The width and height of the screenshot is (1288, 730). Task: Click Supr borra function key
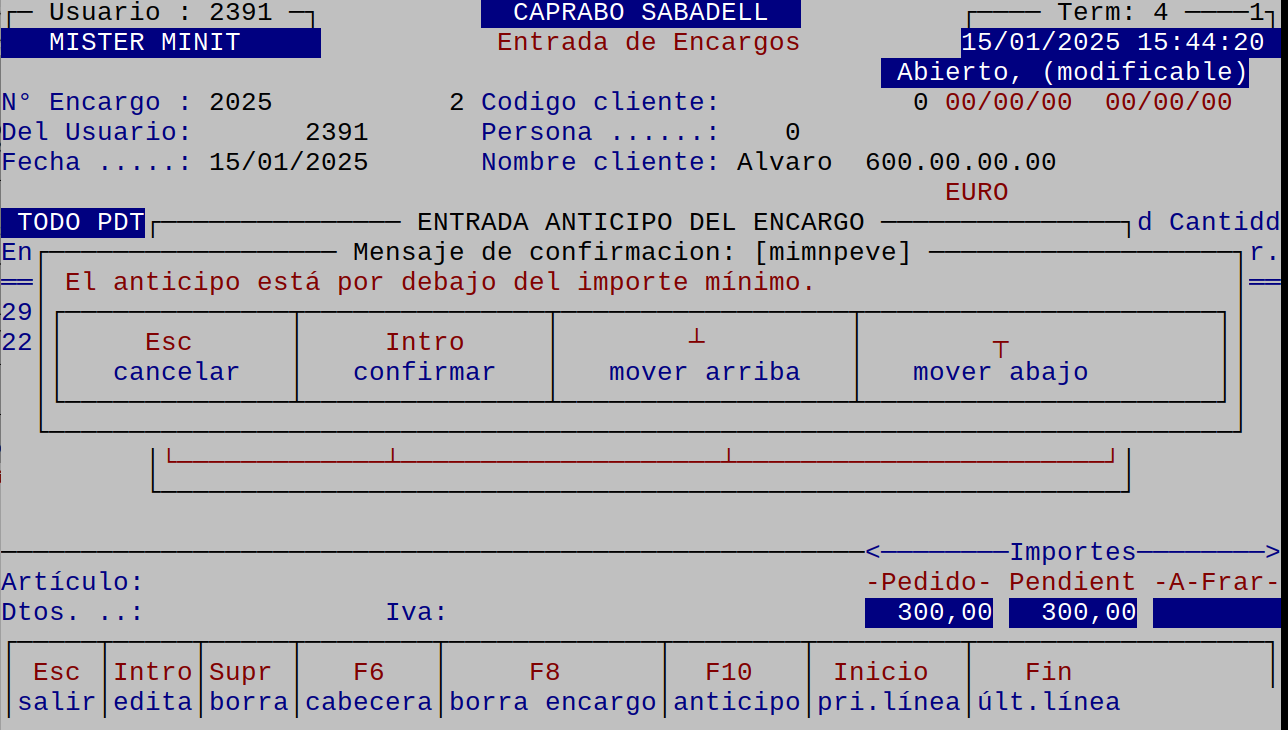248,687
